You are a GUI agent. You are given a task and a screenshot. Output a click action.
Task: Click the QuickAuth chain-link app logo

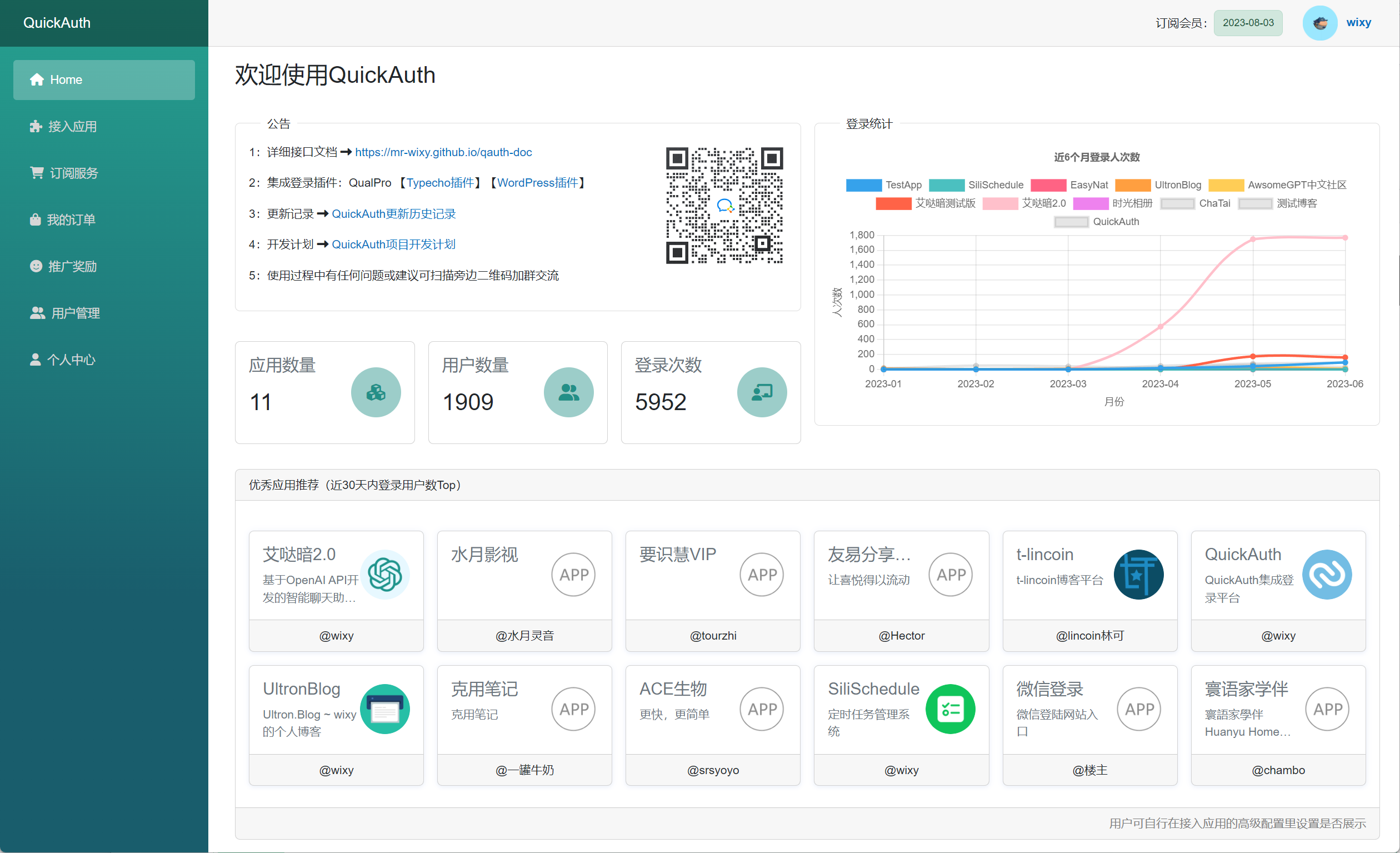click(x=1327, y=575)
